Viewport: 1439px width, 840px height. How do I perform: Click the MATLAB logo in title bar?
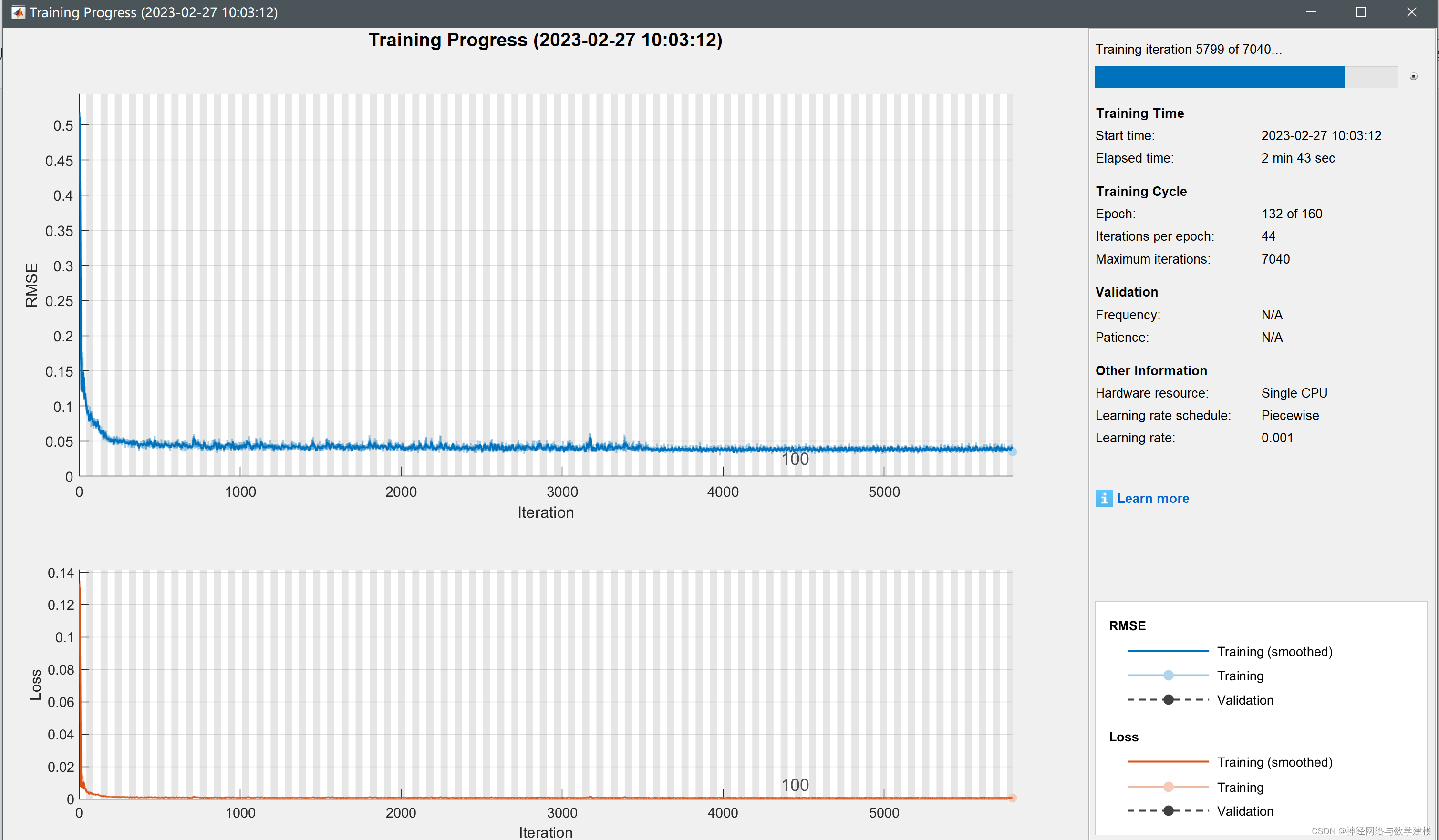tap(18, 12)
